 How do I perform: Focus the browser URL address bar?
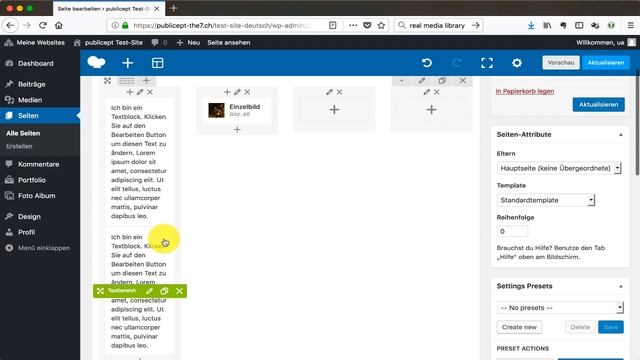coord(222,25)
